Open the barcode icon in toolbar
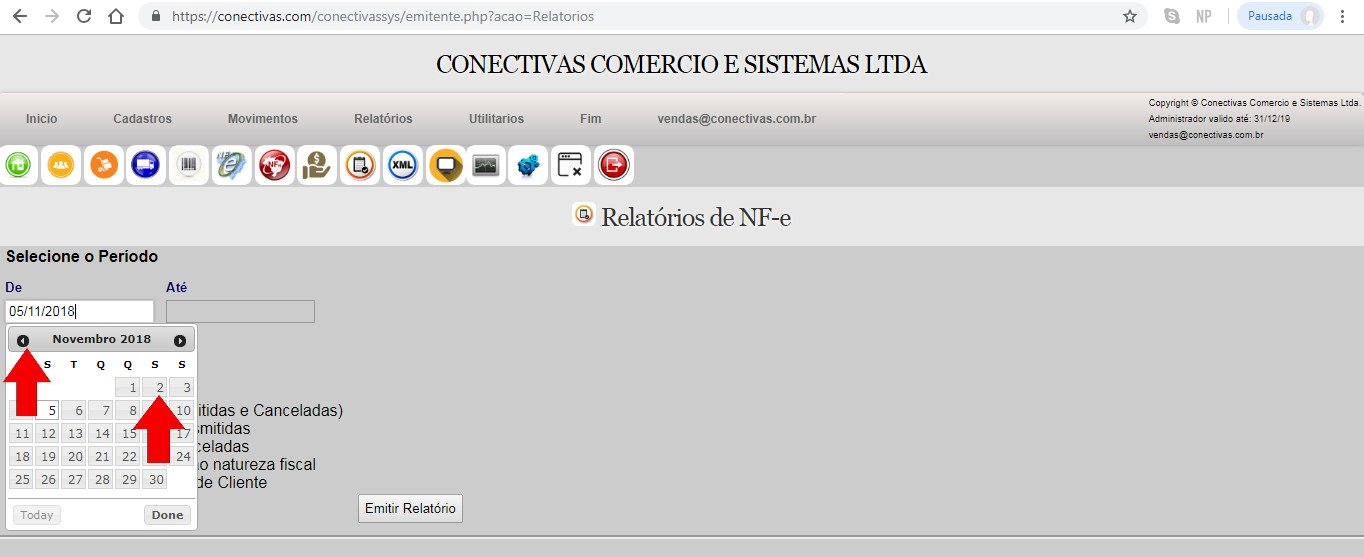Screen dimensions: 1364x557 [x=189, y=165]
